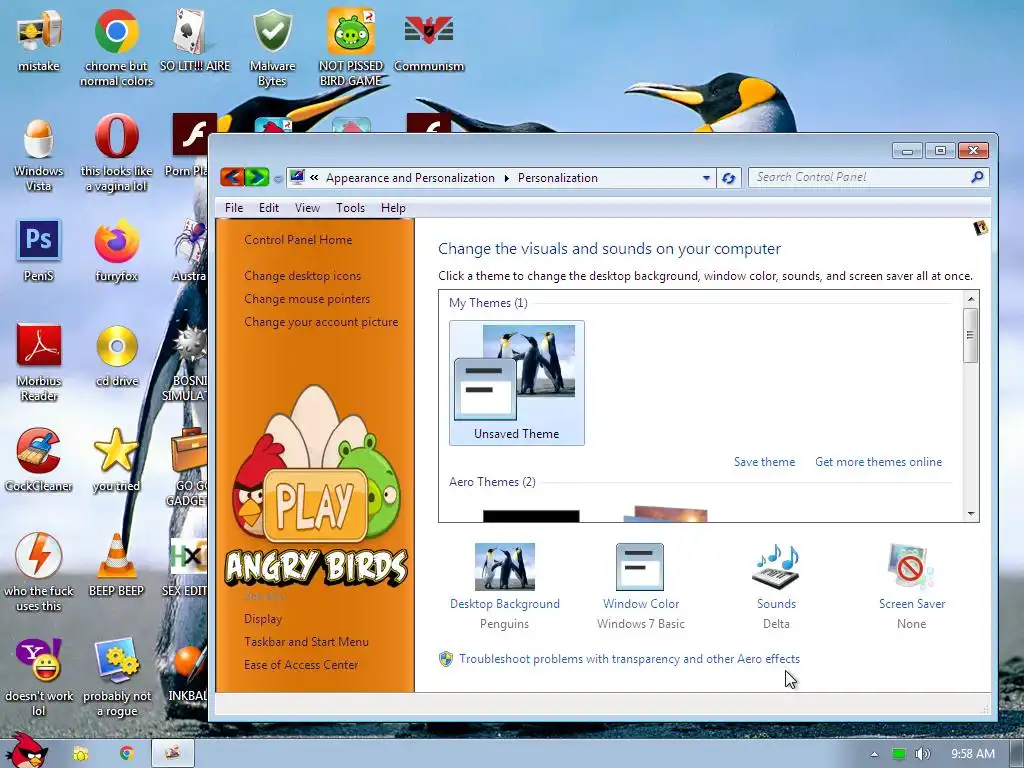This screenshot has height=768, width=1024.
Task: Open the 'furryfox' Firefox icon
Action: click(x=116, y=250)
